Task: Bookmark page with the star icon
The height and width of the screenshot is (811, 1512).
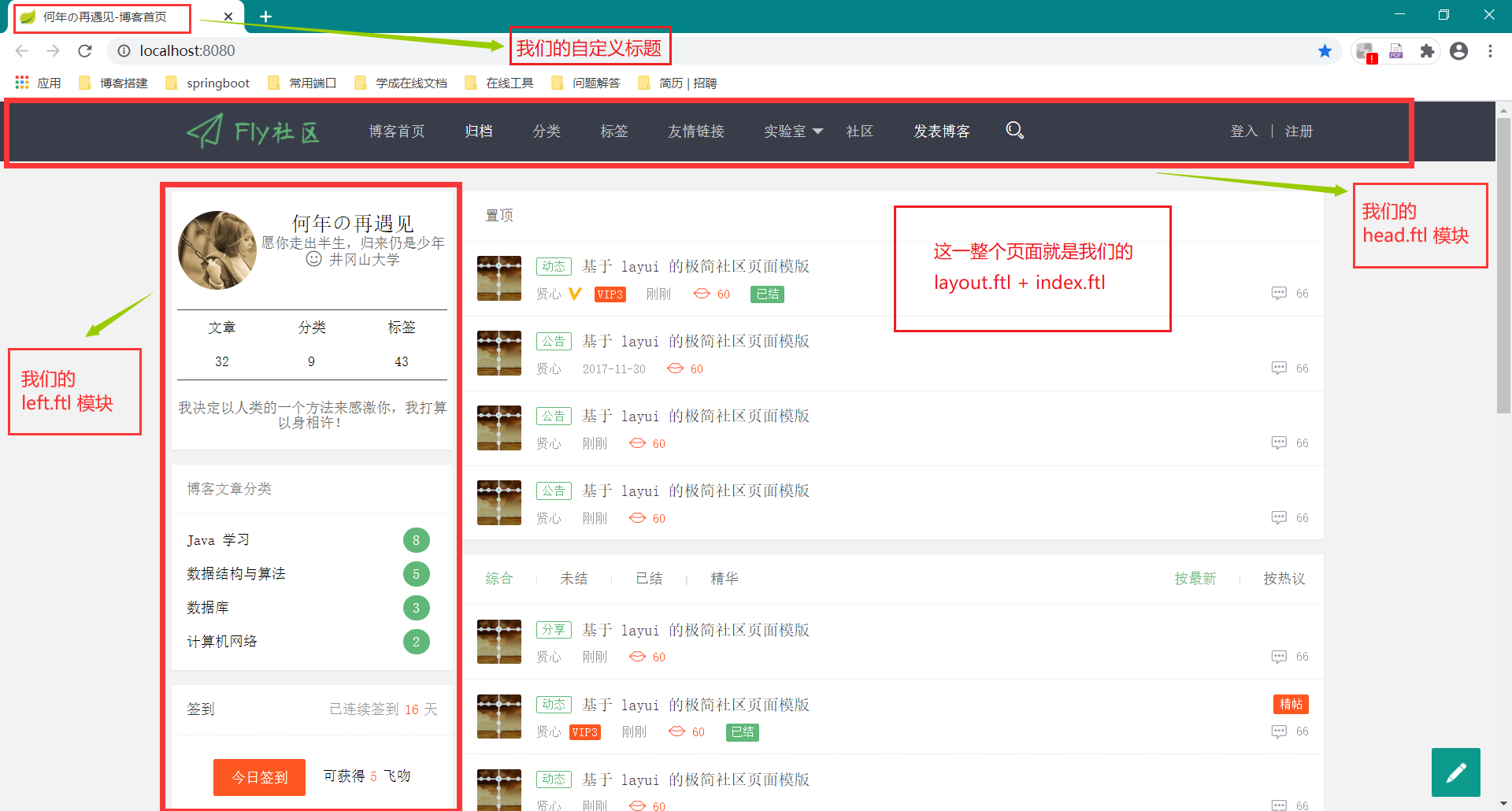Action: point(1325,51)
